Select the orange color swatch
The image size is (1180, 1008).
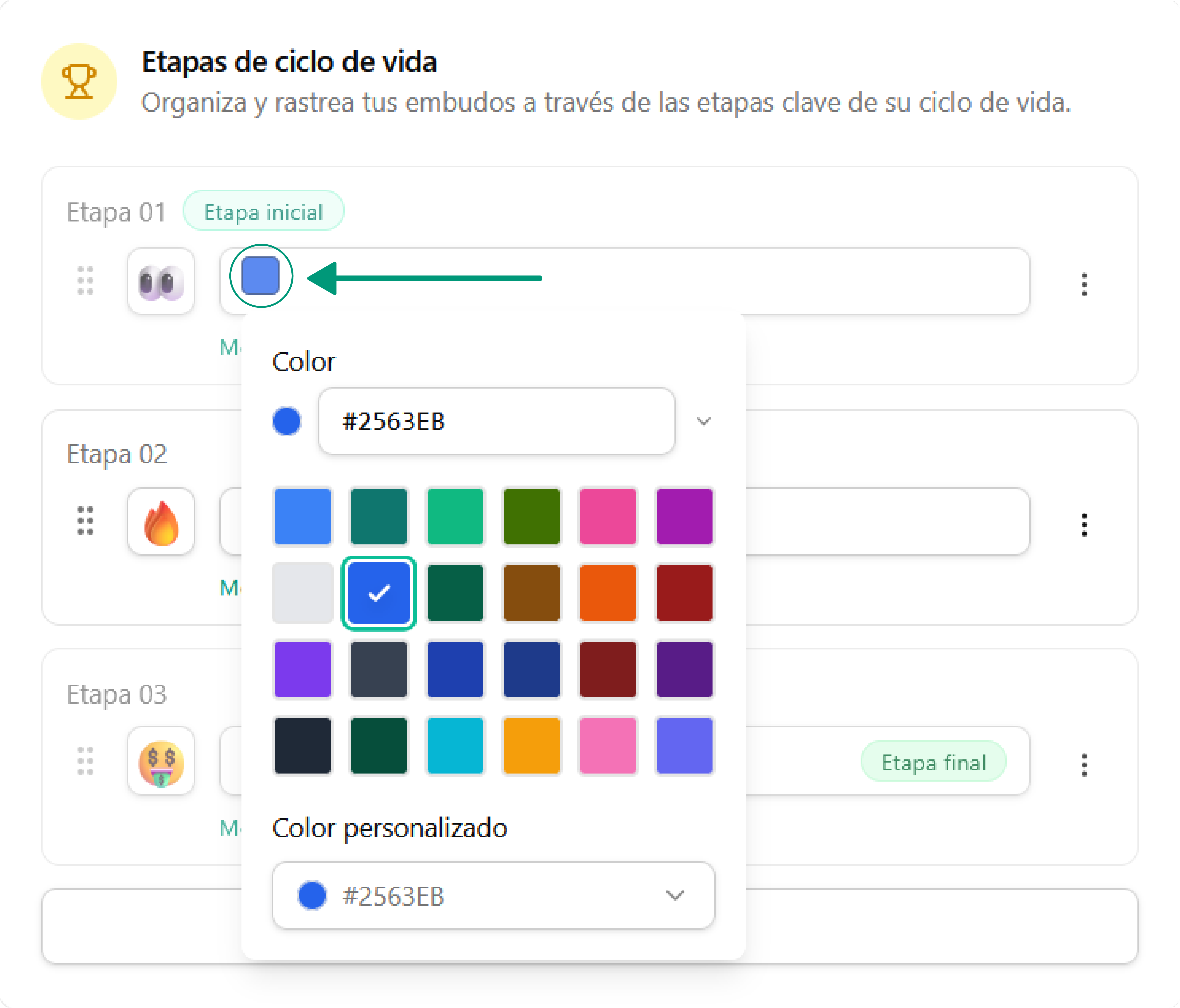[x=608, y=593]
